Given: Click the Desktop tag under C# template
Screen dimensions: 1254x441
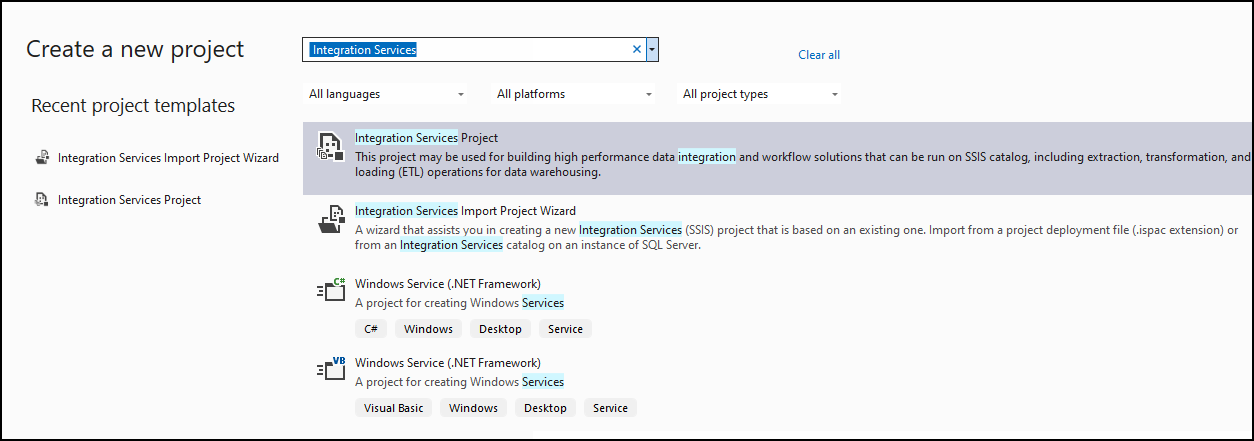Looking at the screenshot, I should [500, 329].
